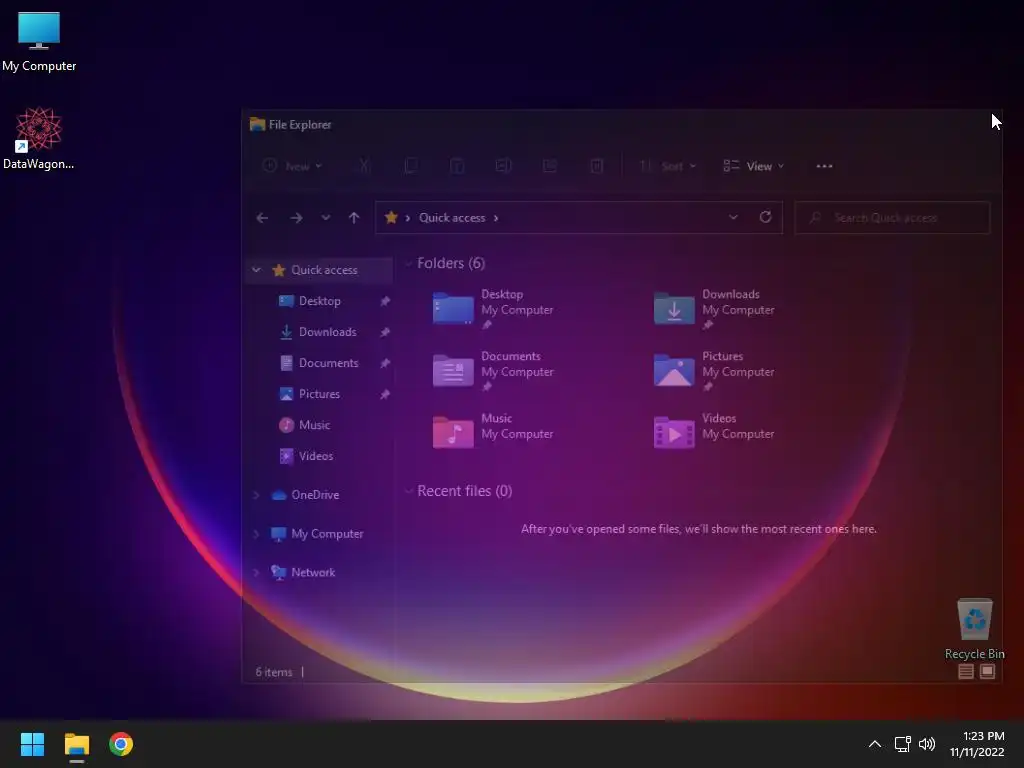The image size is (1024, 768).
Task: Click the network icon in system tray
Action: [x=903, y=744]
